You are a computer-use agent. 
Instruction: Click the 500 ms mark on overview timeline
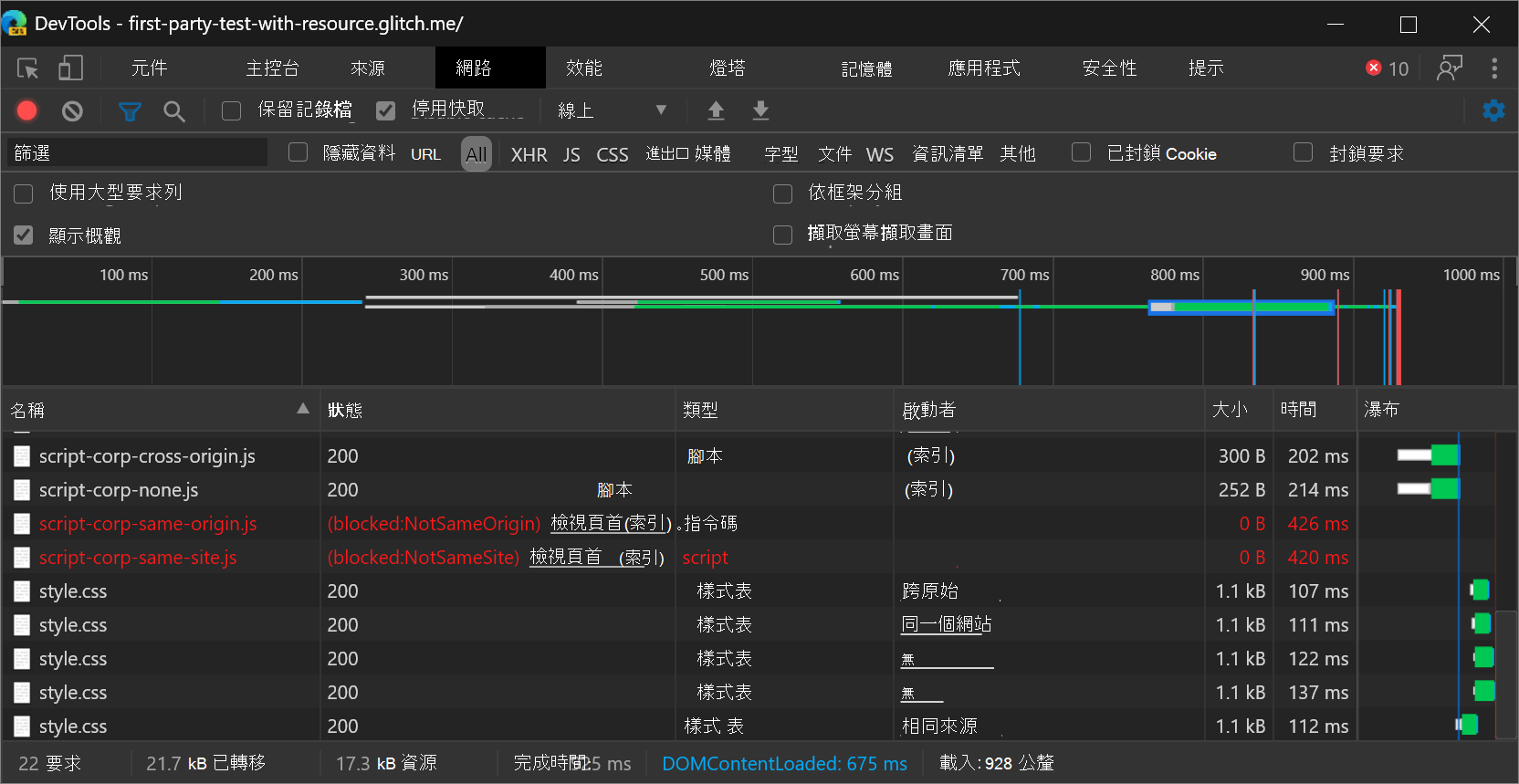pyautogui.click(x=724, y=275)
